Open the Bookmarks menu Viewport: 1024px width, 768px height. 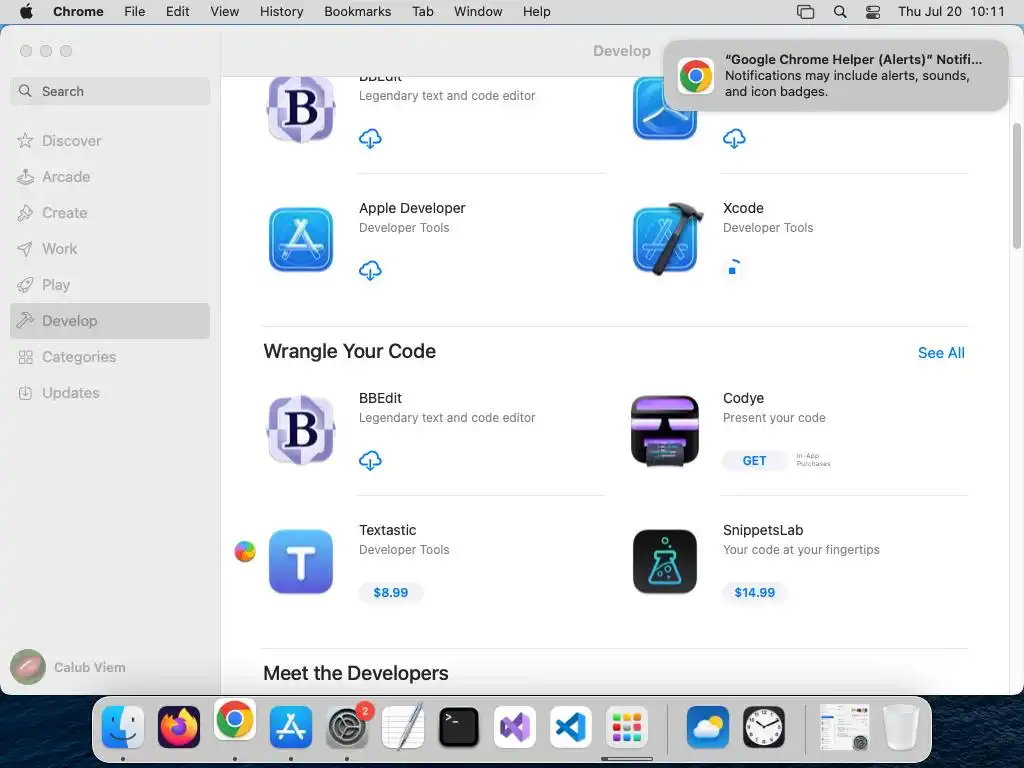point(357,12)
